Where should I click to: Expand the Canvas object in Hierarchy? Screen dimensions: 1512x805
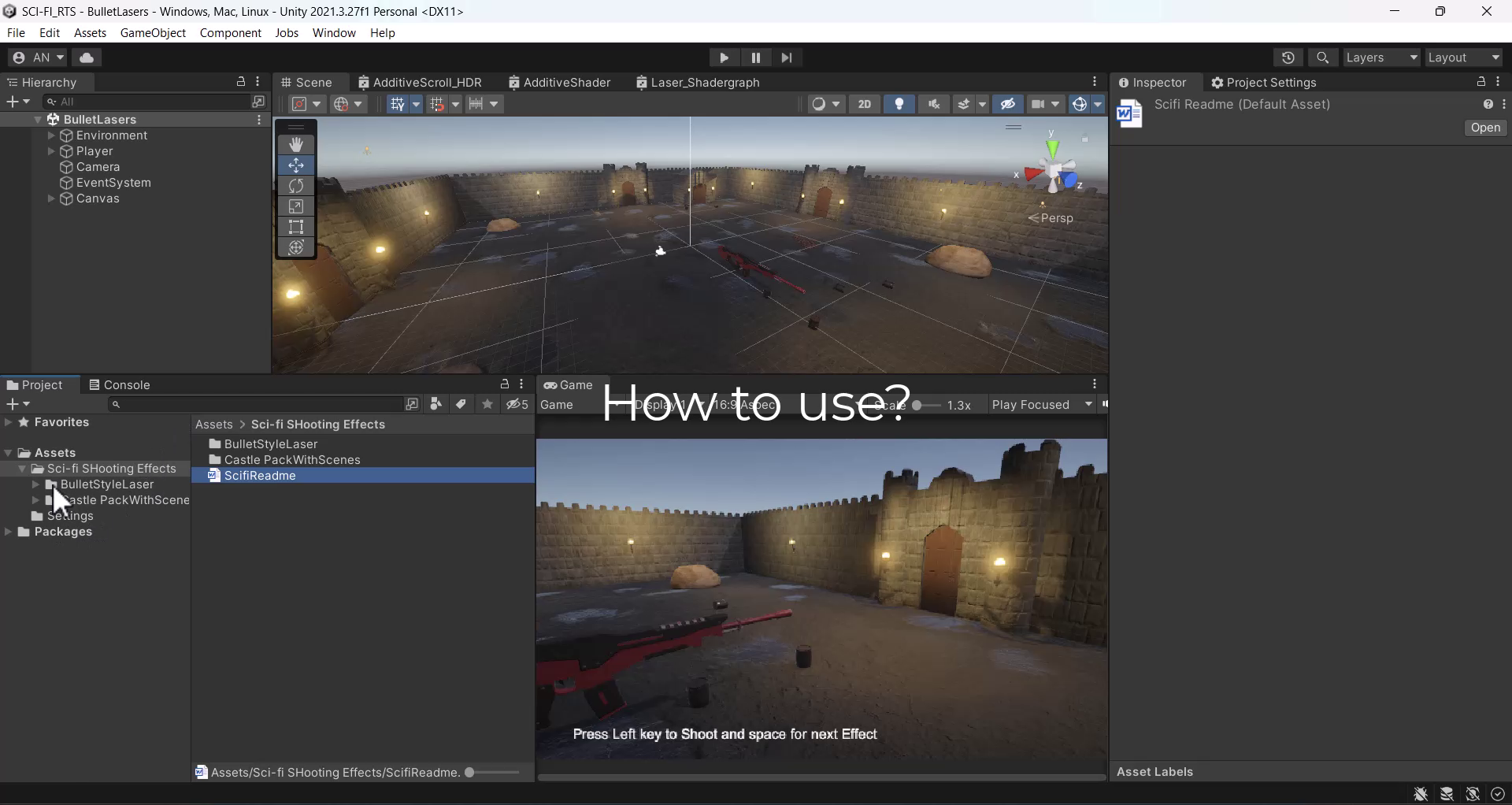51,198
